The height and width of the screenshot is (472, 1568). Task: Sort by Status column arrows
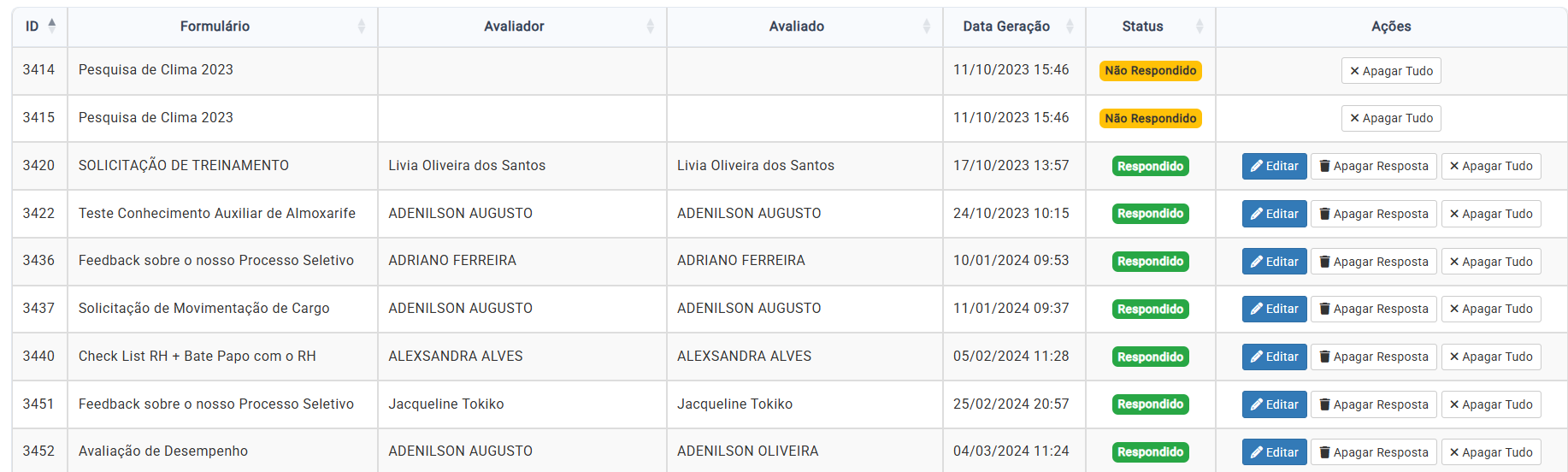[1199, 27]
